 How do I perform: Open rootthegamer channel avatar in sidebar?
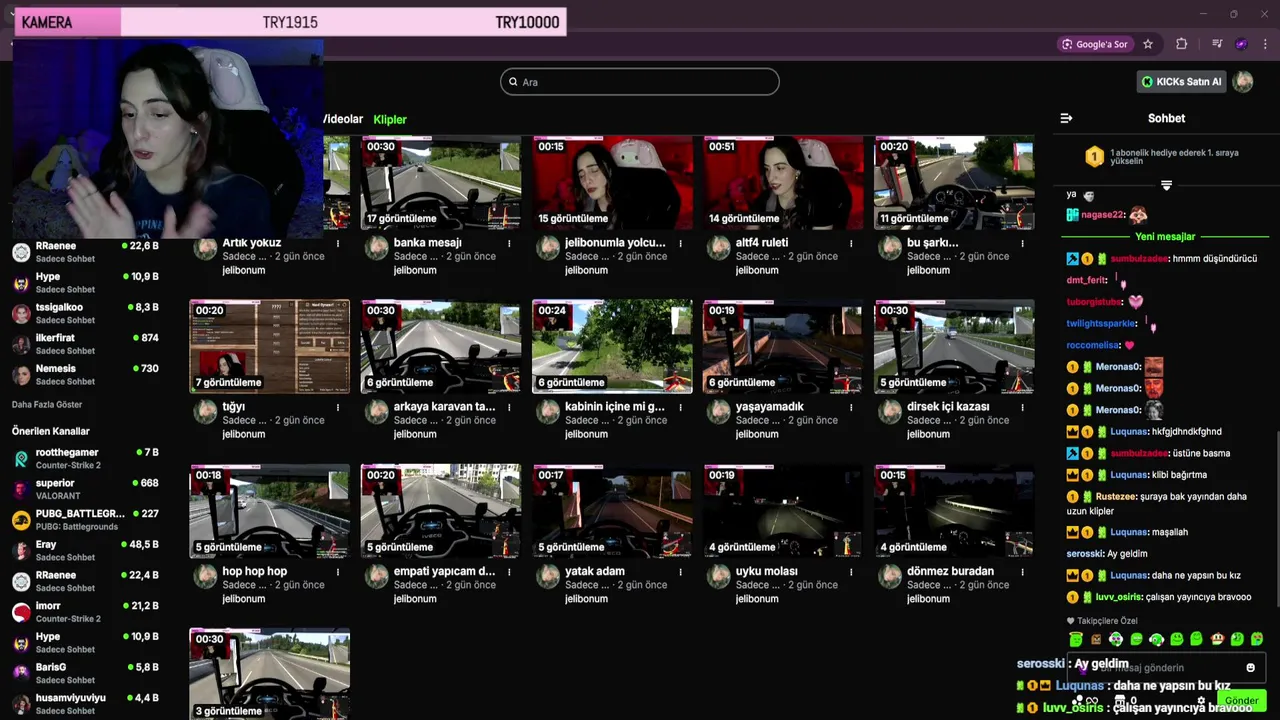(x=21, y=459)
